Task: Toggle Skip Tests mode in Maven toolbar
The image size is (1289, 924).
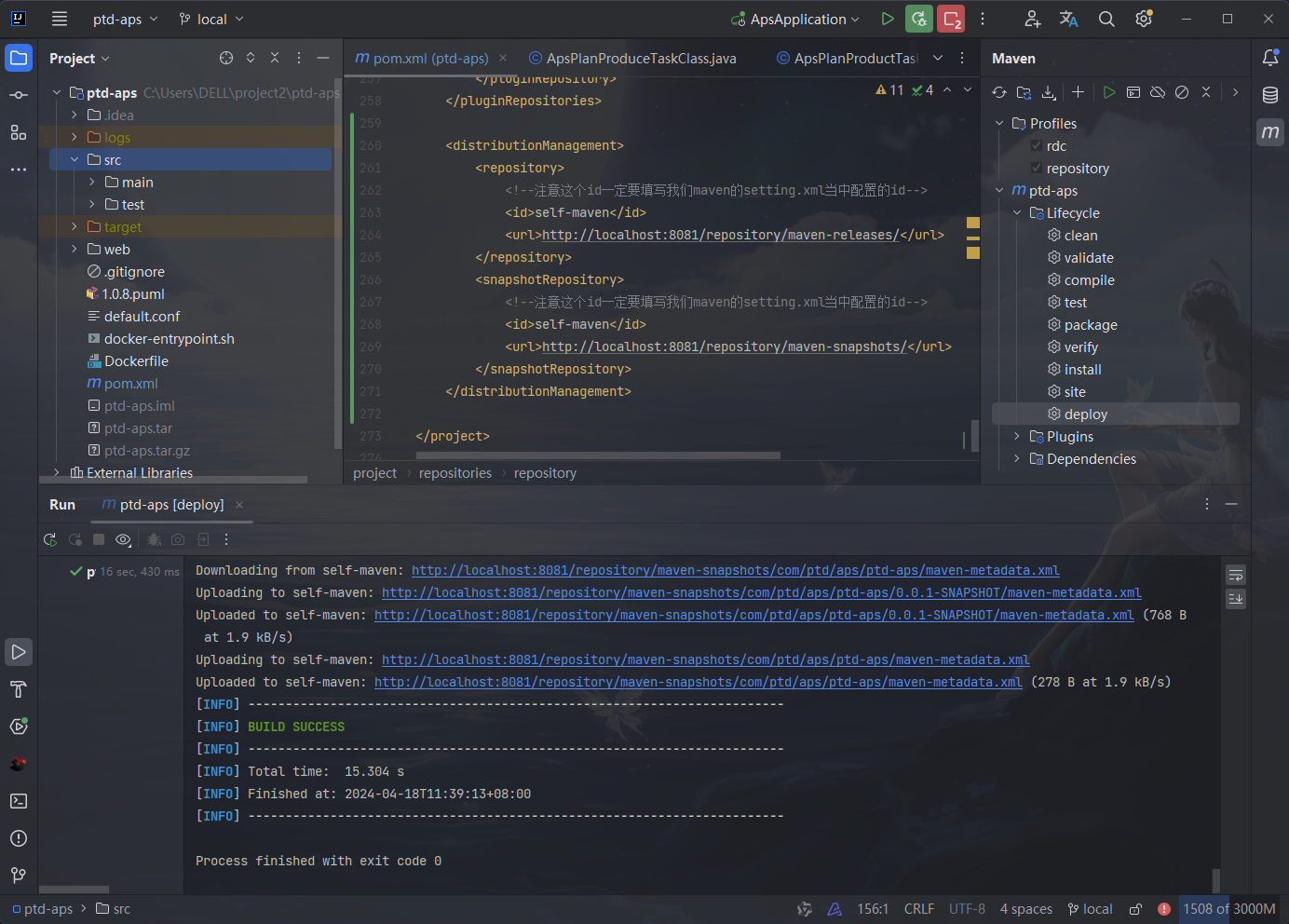Action: [1182, 92]
